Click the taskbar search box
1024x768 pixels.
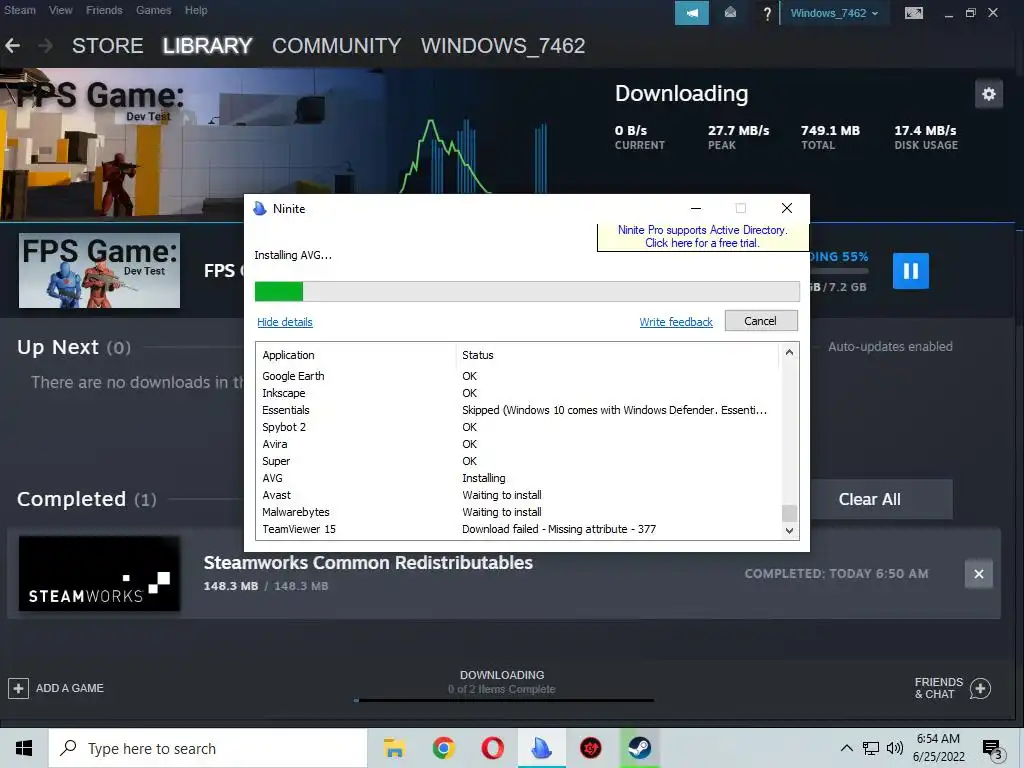(x=208, y=748)
